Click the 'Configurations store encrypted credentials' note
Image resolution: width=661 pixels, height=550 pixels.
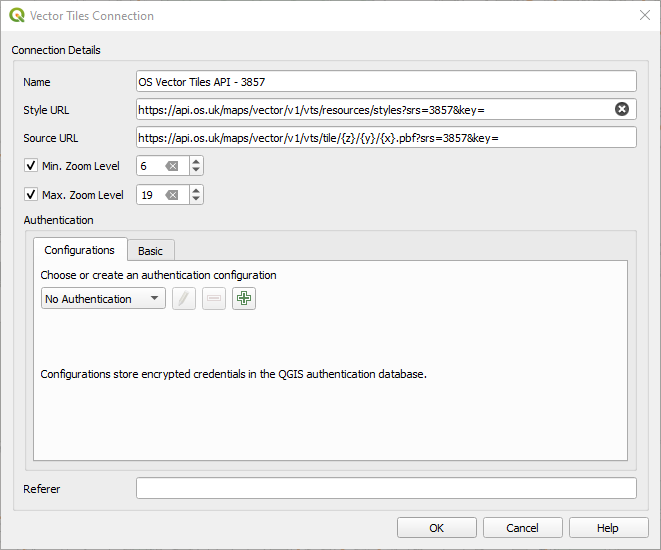coord(234,374)
